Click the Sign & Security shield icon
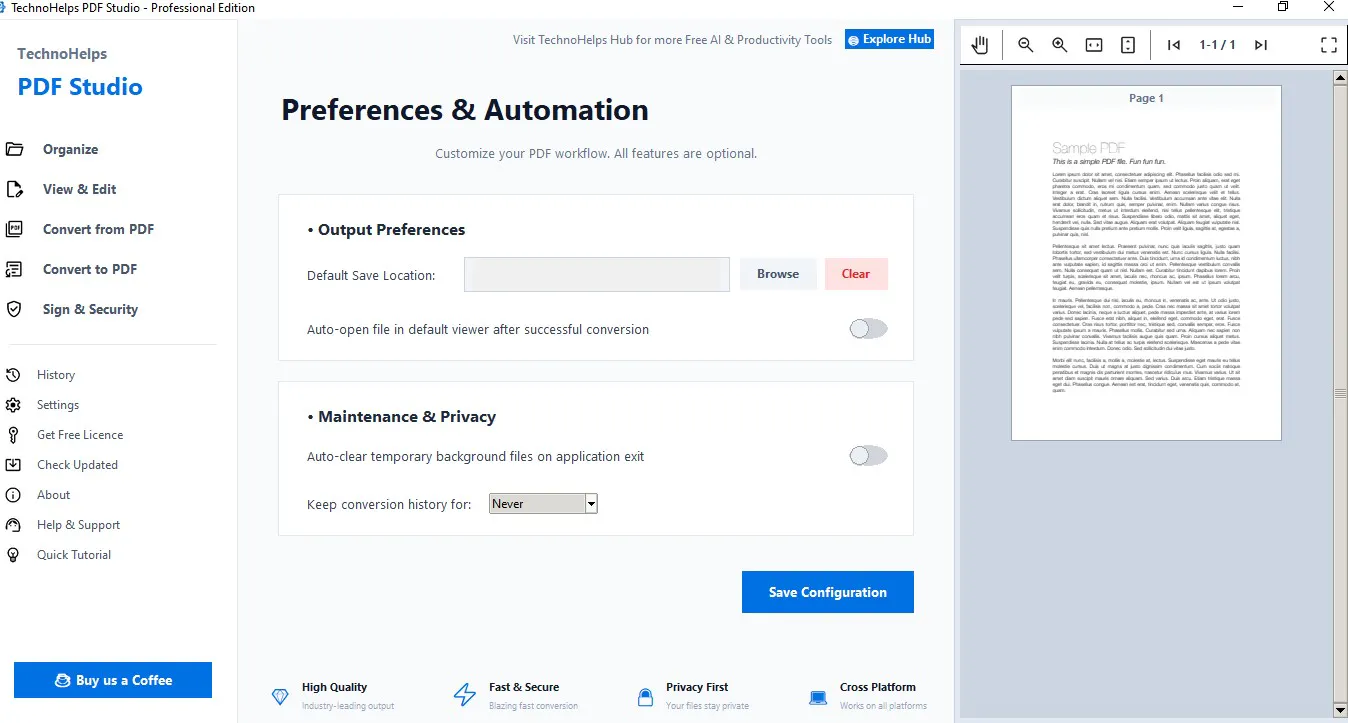1348x723 pixels. (14, 310)
